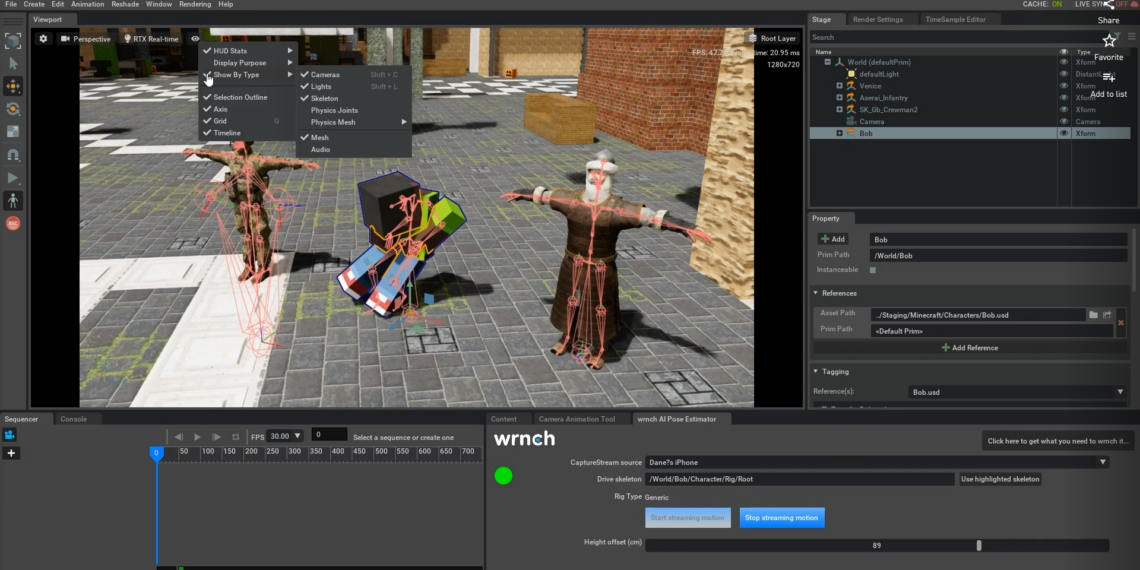The width and height of the screenshot is (1140, 570).
Task: Expand the Venice tree node
Action: tap(839, 86)
